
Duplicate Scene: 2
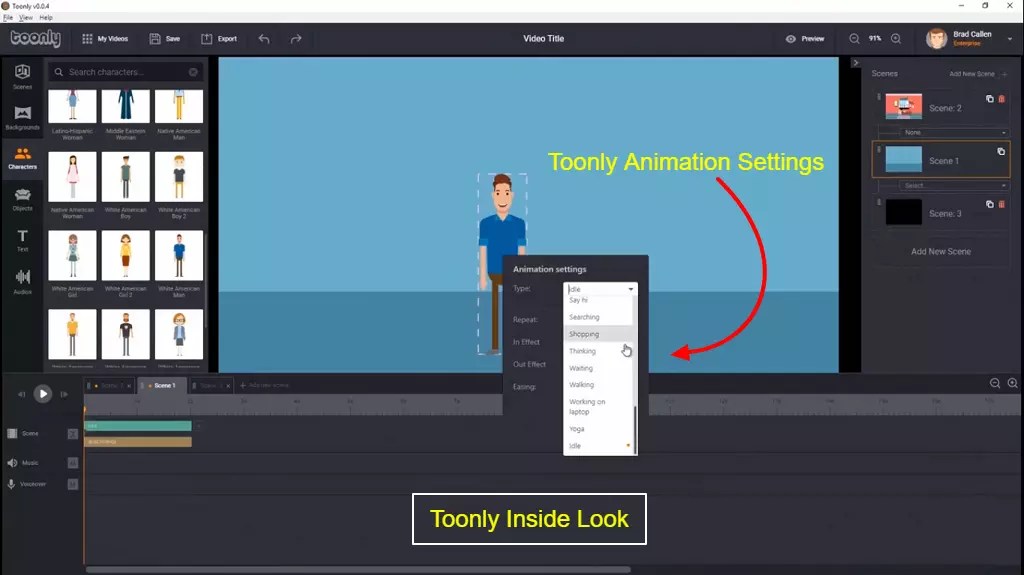(x=989, y=99)
